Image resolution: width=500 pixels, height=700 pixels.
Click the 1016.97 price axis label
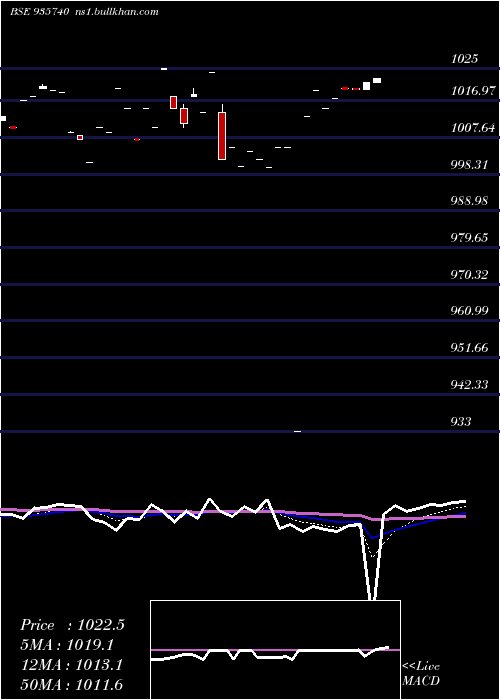[x=474, y=92]
